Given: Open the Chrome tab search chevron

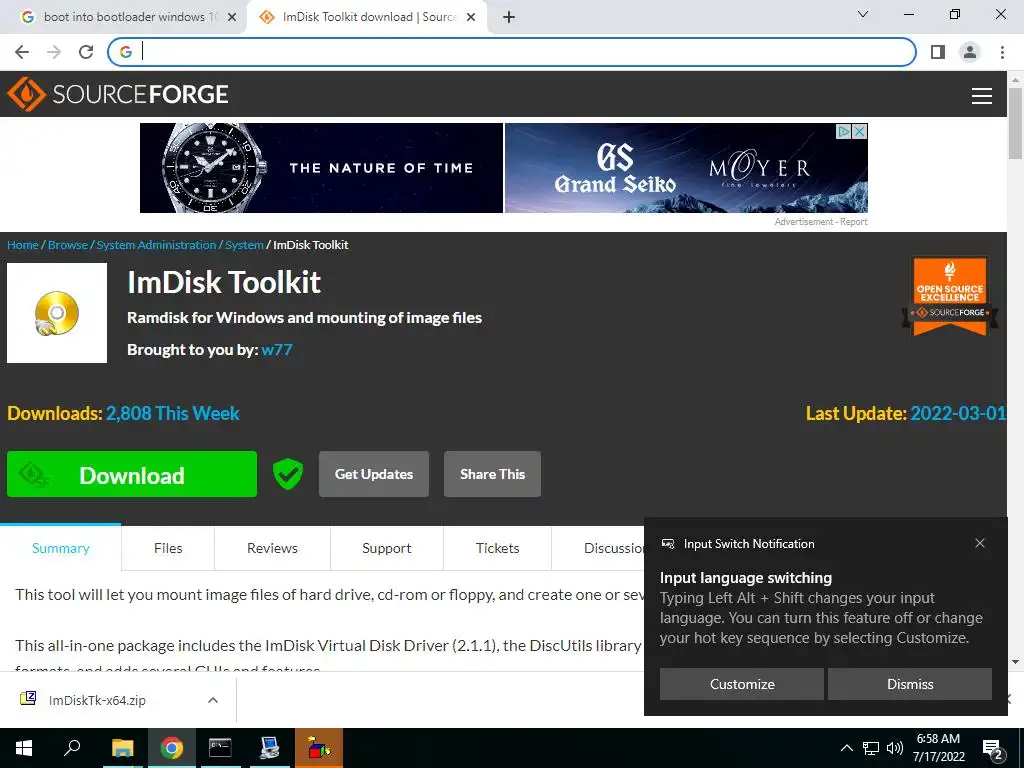Looking at the screenshot, I should click(863, 14).
